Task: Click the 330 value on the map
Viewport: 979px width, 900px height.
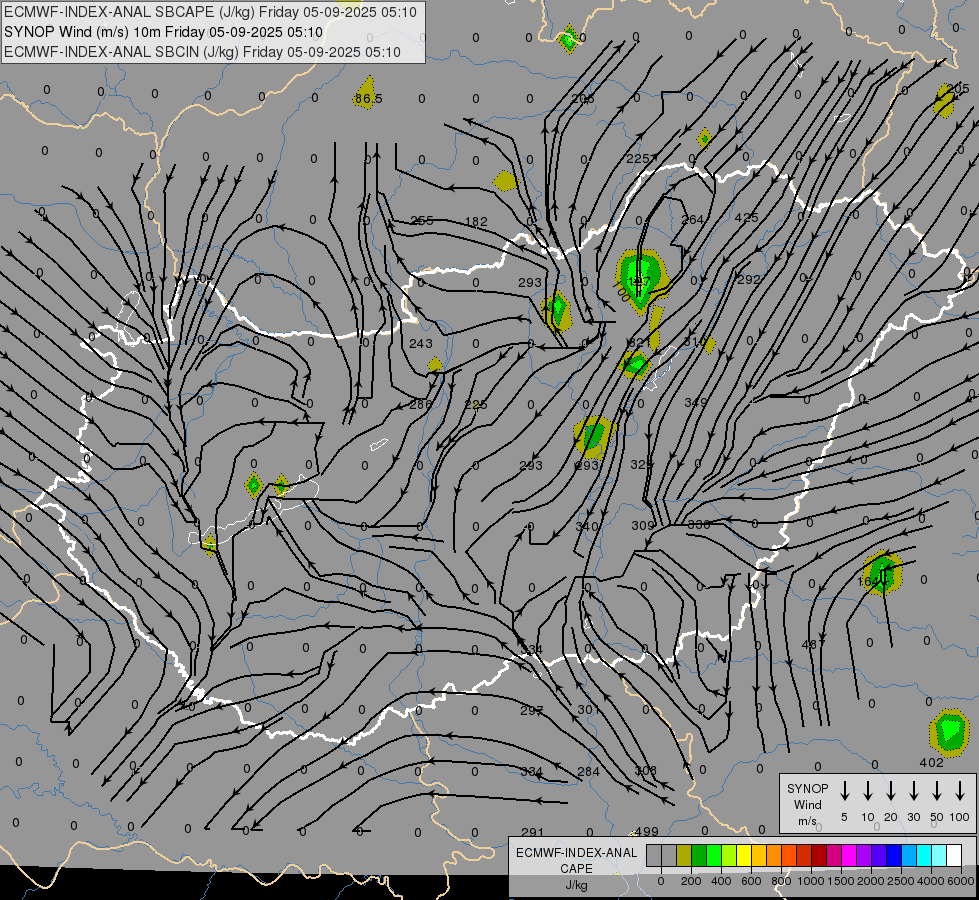Action: tap(699, 525)
